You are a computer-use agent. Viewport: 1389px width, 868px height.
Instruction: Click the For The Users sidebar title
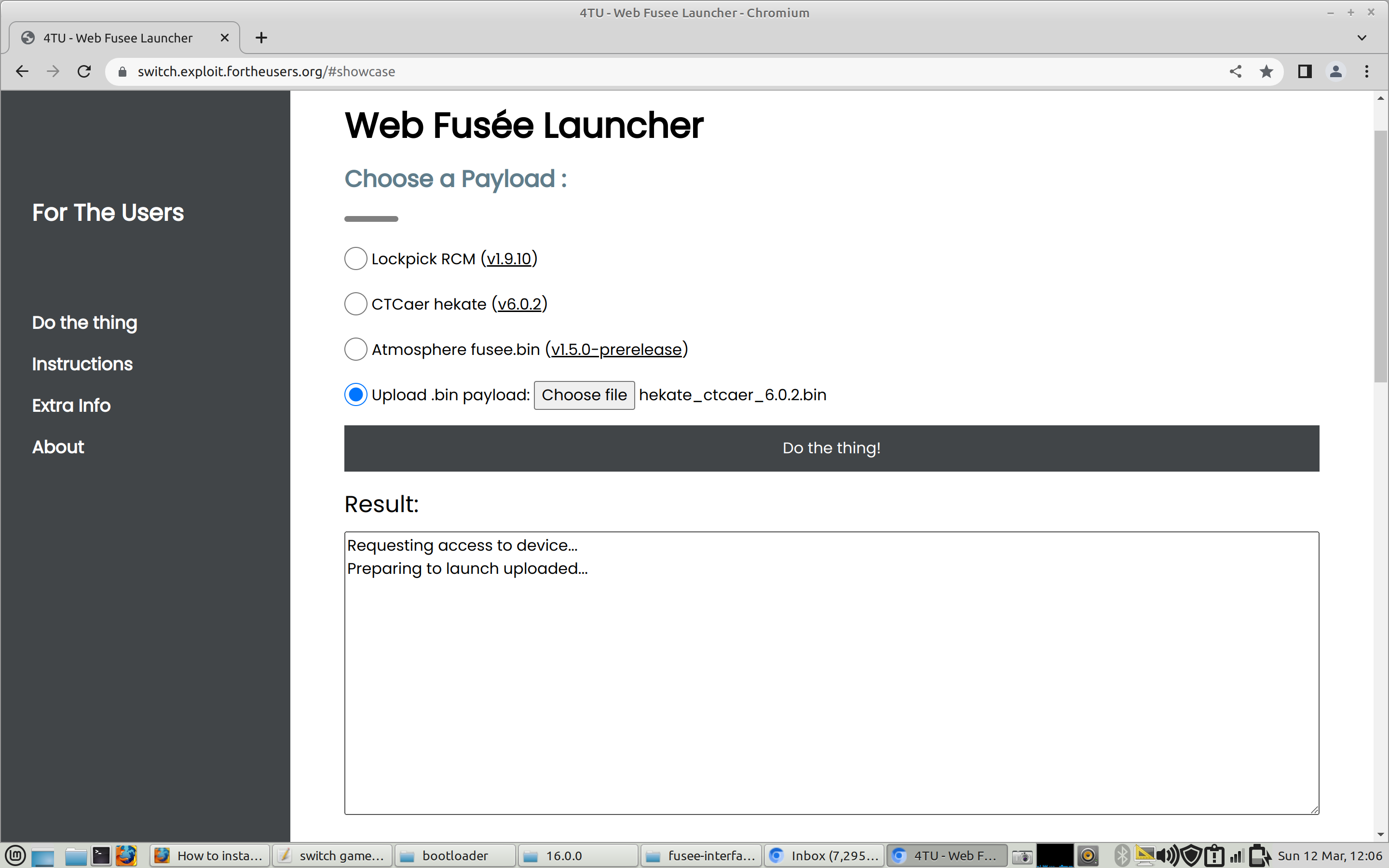(108, 212)
